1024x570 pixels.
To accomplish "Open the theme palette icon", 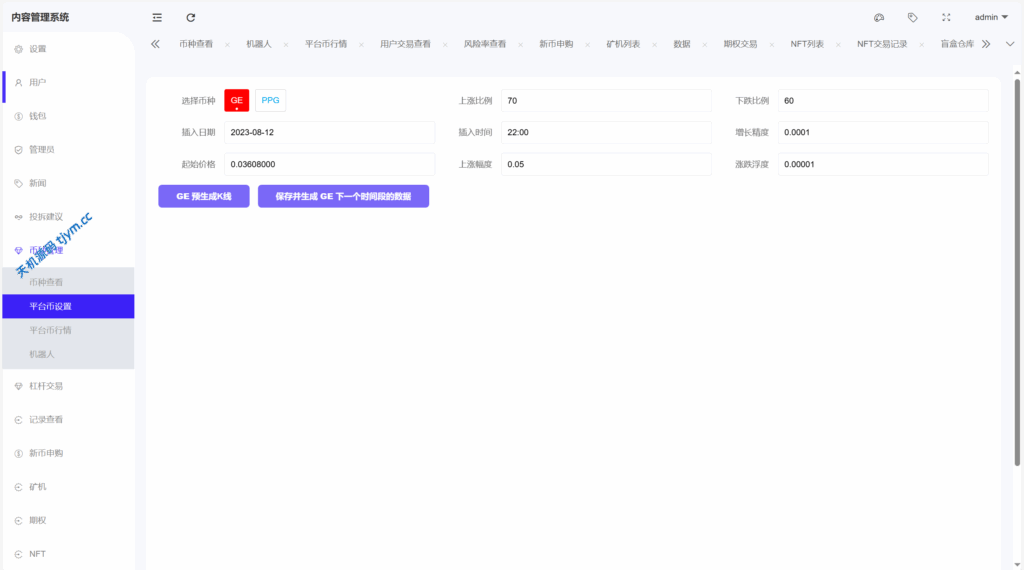I will pyautogui.click(x=879, y=17).
